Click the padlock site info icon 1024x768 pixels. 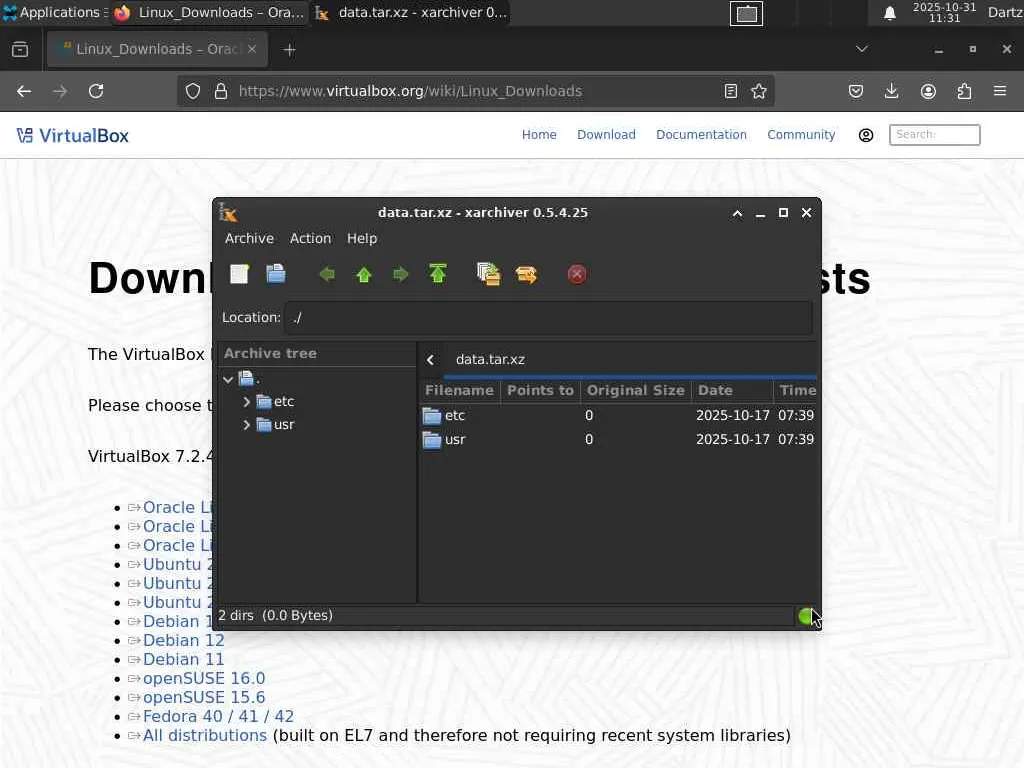point(221,91)
